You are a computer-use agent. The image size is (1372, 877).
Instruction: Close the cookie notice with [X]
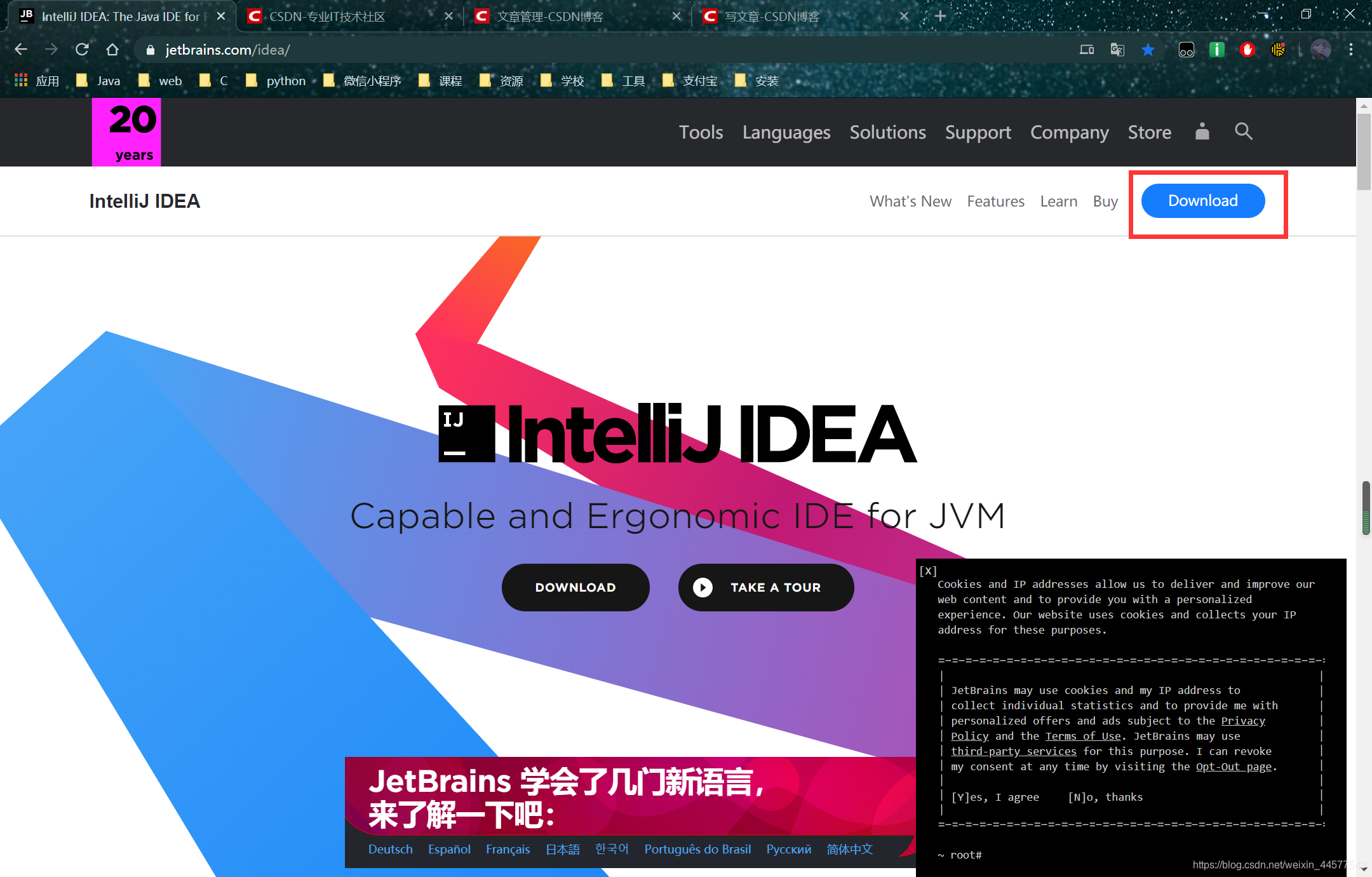(x=928, y=571)
